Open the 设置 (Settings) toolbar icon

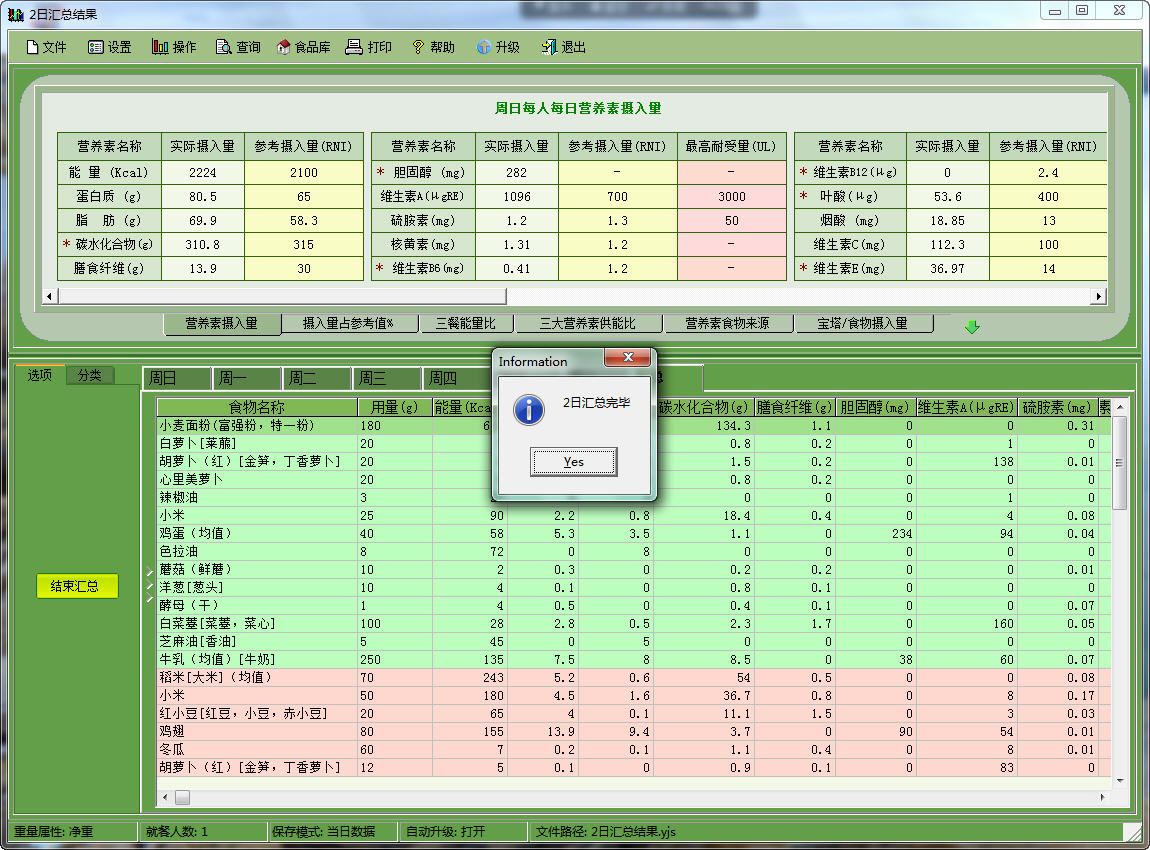(x=96, y=47)
